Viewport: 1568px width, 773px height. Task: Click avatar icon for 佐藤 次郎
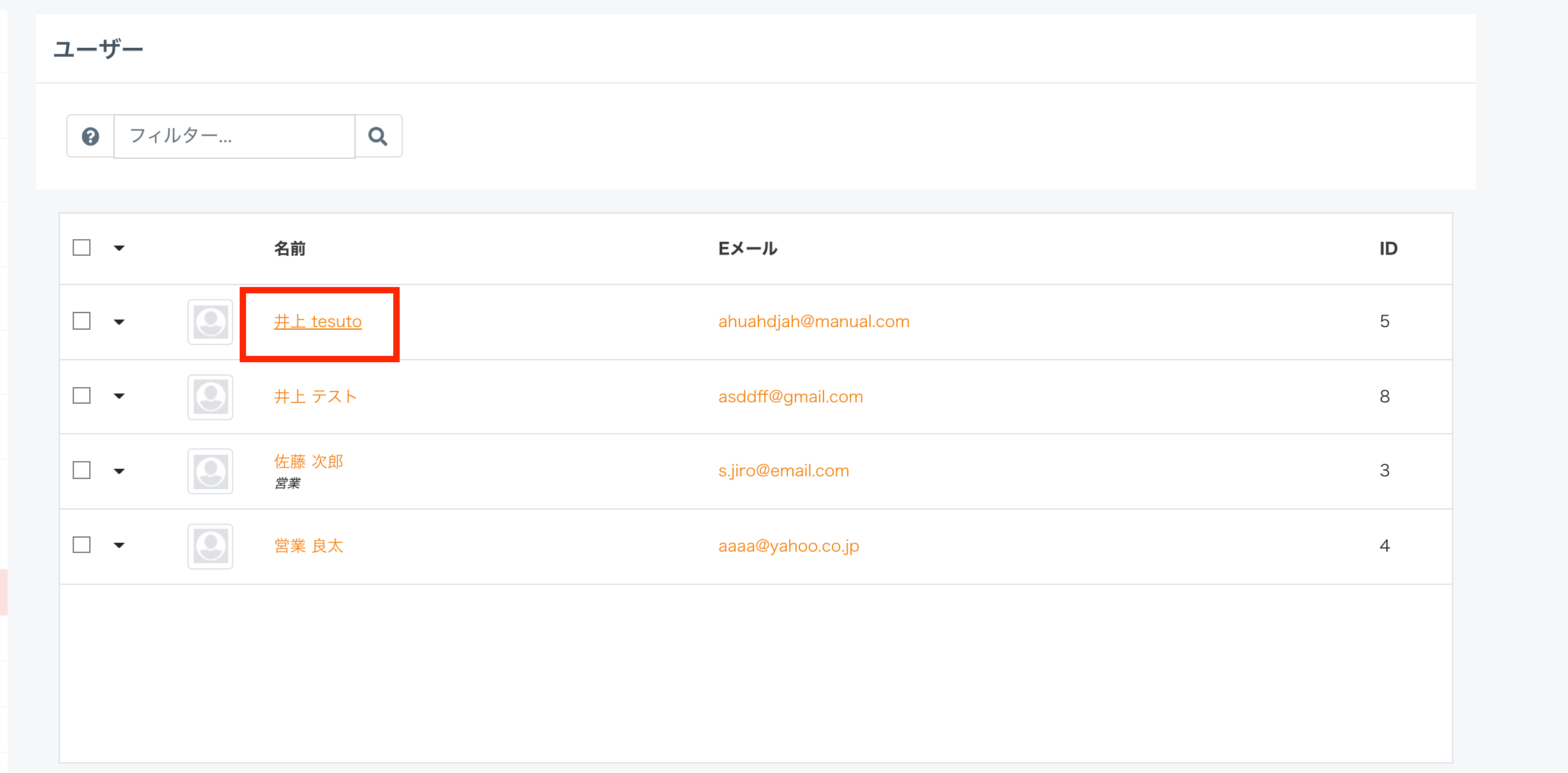(210, 471)
